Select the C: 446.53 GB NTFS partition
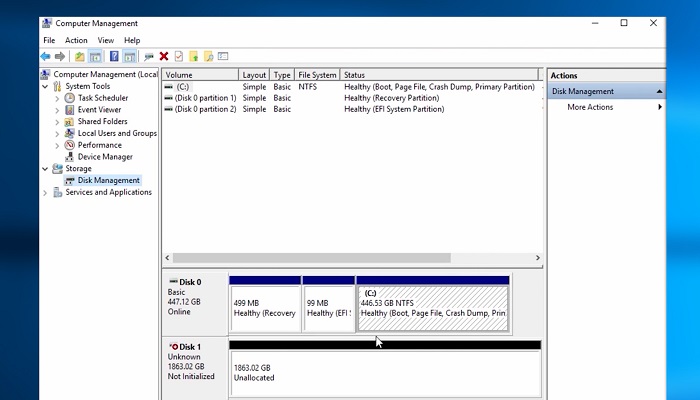700x400 pixels. click(x=432, y=307)
